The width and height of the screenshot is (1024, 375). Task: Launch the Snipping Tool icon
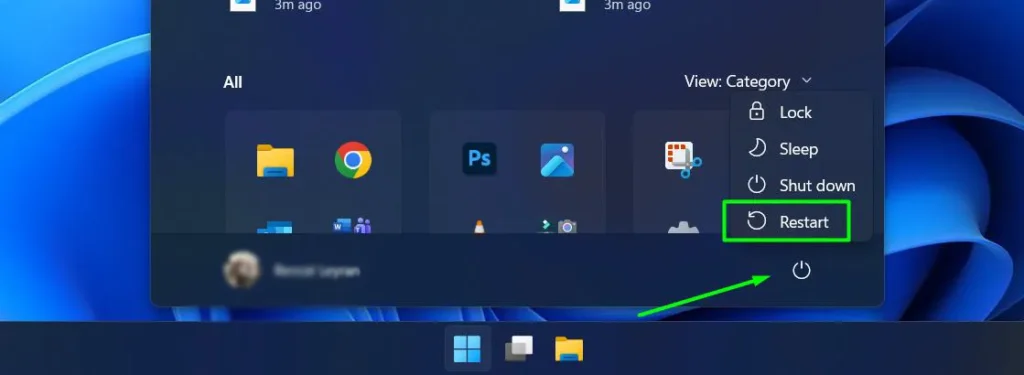(682, 160)
